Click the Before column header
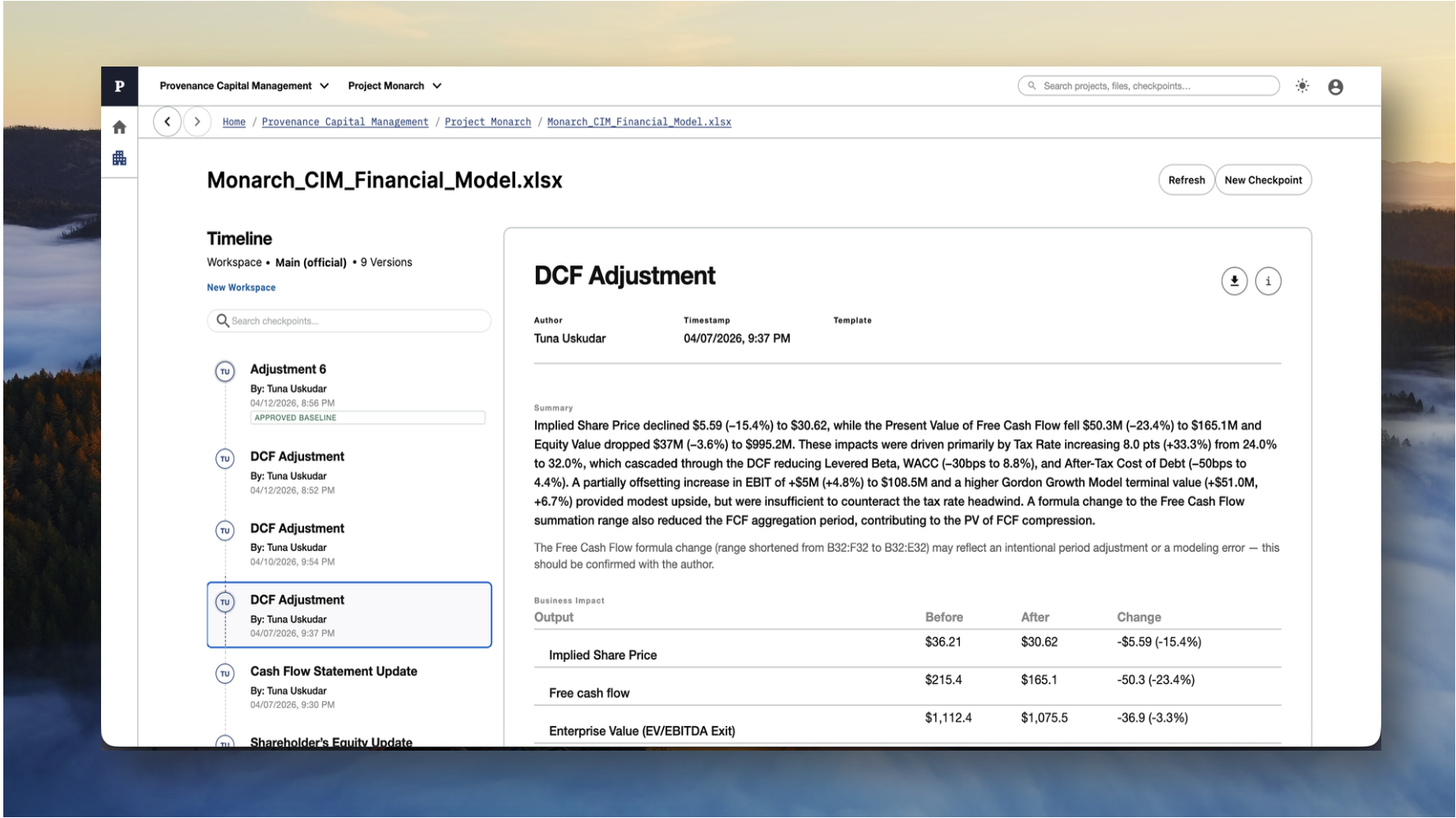This screenshot has height=818, width=1456. 944,617
